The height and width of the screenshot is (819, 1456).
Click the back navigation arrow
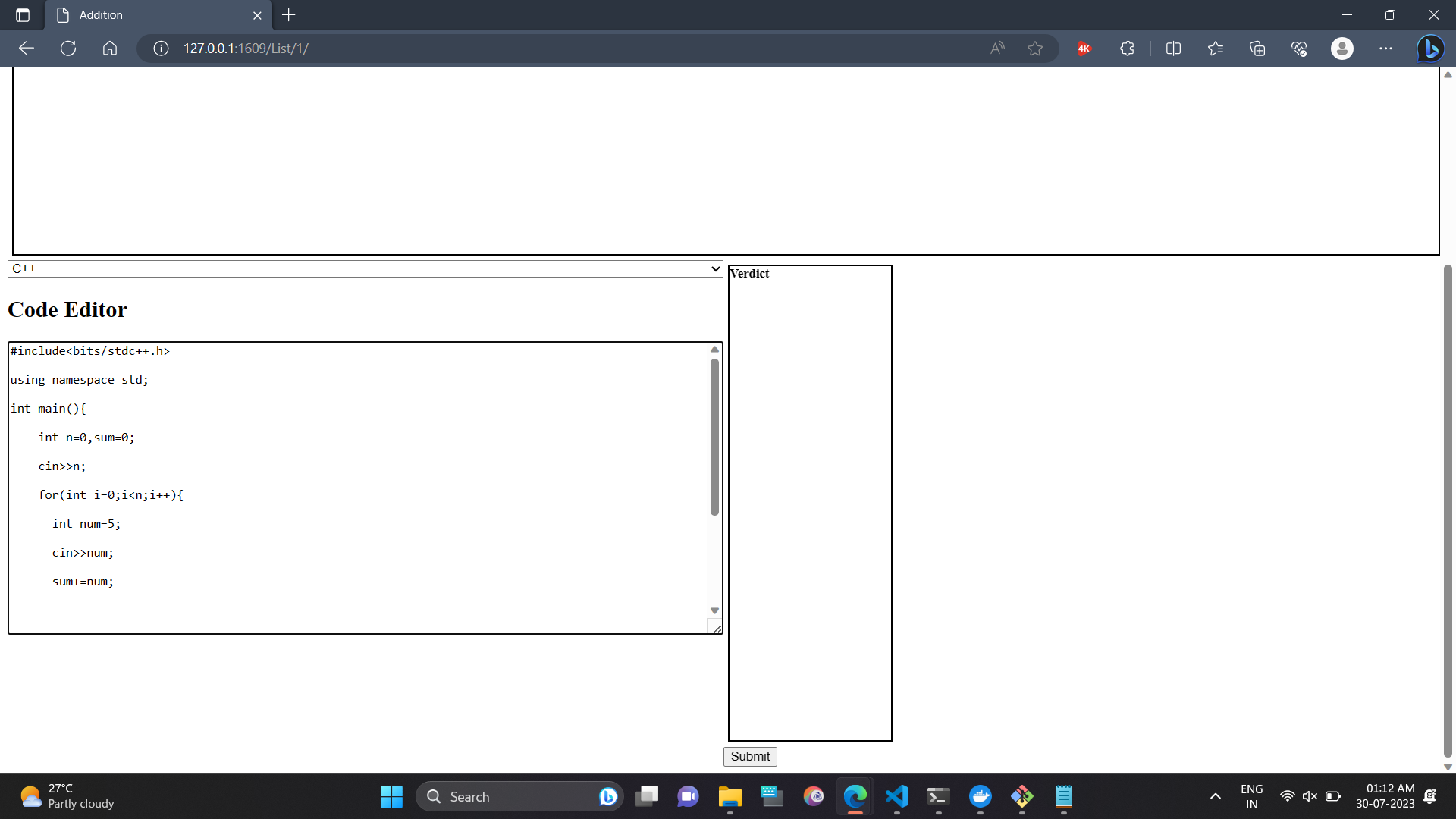pyautogui.click(x=27, y=49)
